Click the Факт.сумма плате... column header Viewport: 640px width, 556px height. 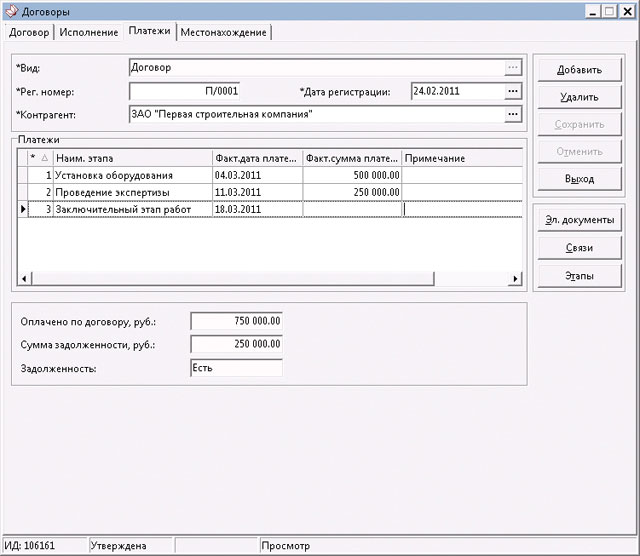coord(352,158)
